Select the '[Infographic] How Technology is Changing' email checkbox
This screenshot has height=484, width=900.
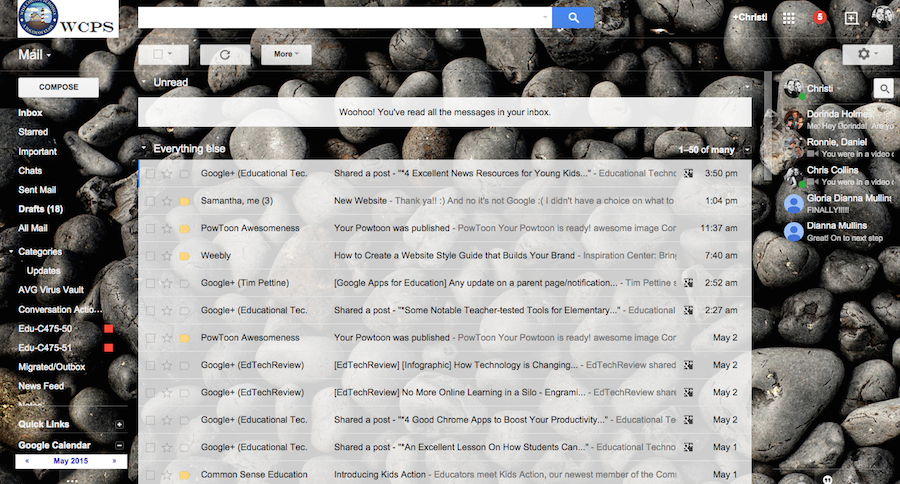150,365
